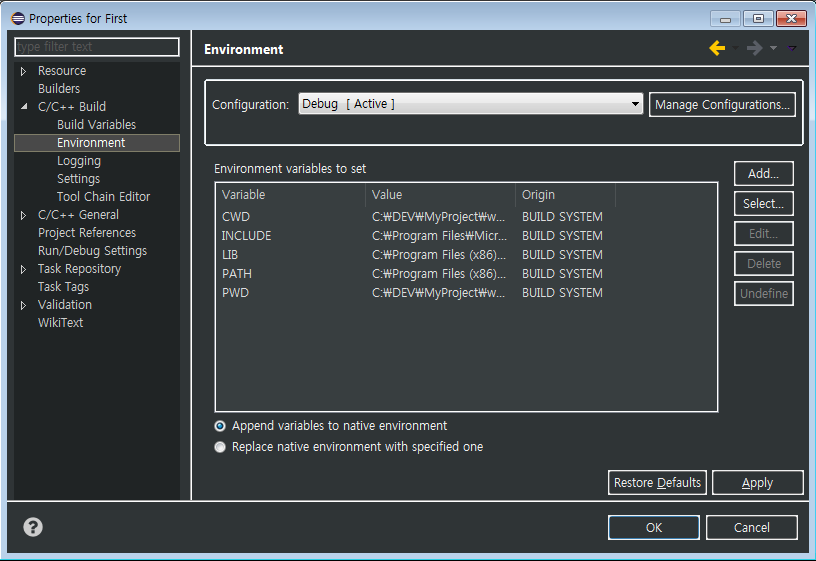Click the Origin column header
This screenshot has height=561, width=816.
point(565,195)
